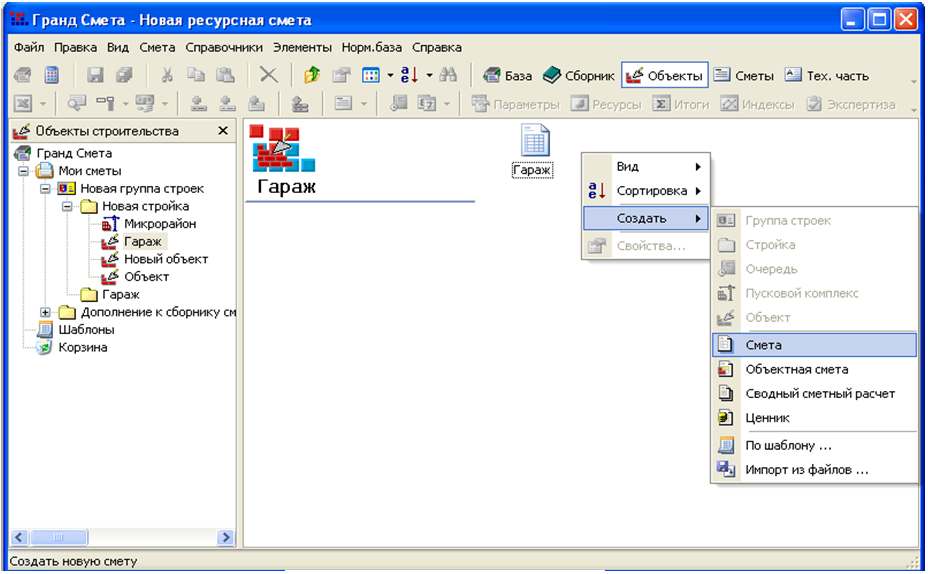
Task: Open the Справочники menu
Action: pyautogui.click(x=224, y=47)
